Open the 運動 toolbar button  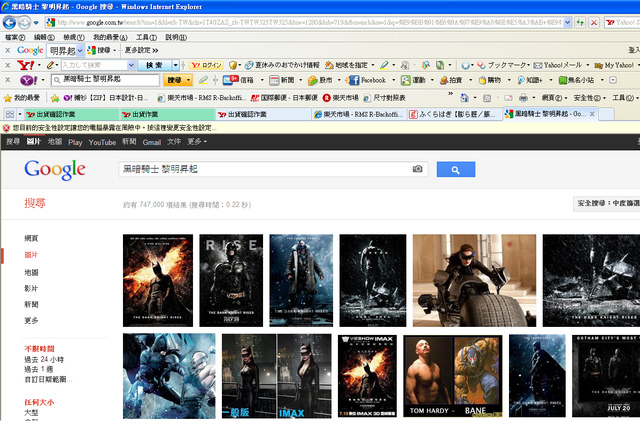pyautogui.click(x=413, y=80)
